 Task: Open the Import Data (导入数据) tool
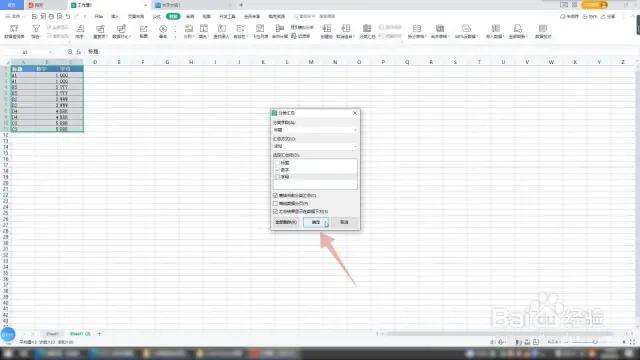pyautogui.click(x=495, y=31)
